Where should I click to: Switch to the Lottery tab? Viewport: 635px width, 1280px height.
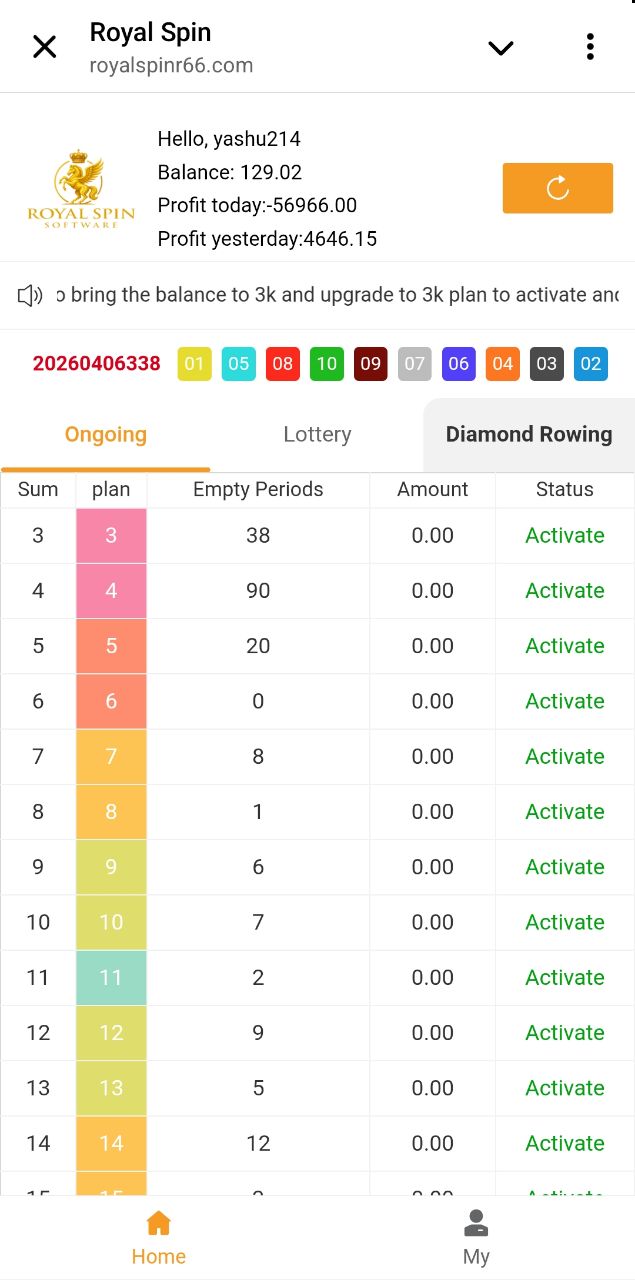coord(317,434)
